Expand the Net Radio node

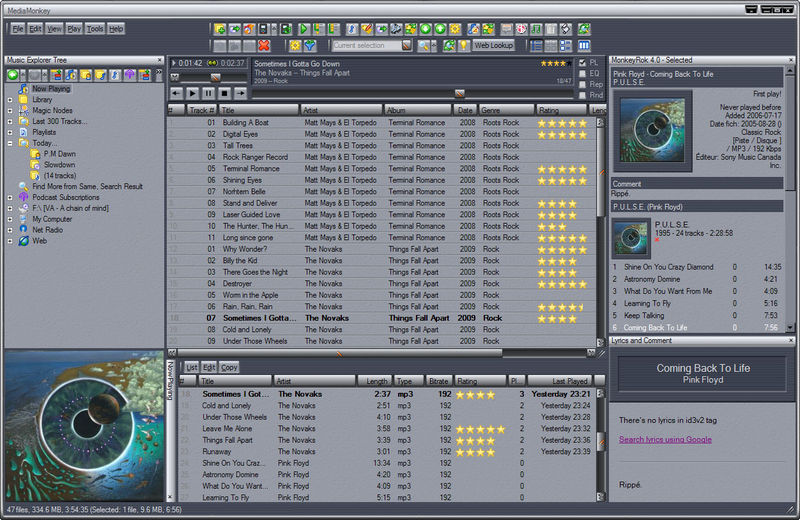point(10,230)
